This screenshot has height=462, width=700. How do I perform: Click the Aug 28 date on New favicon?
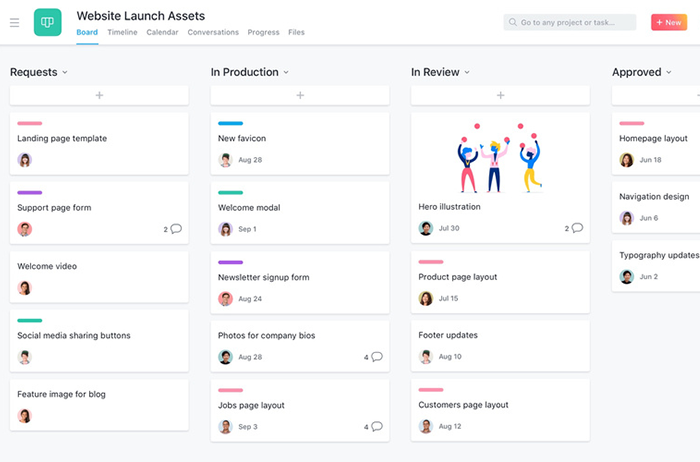[x=250, y=160]
